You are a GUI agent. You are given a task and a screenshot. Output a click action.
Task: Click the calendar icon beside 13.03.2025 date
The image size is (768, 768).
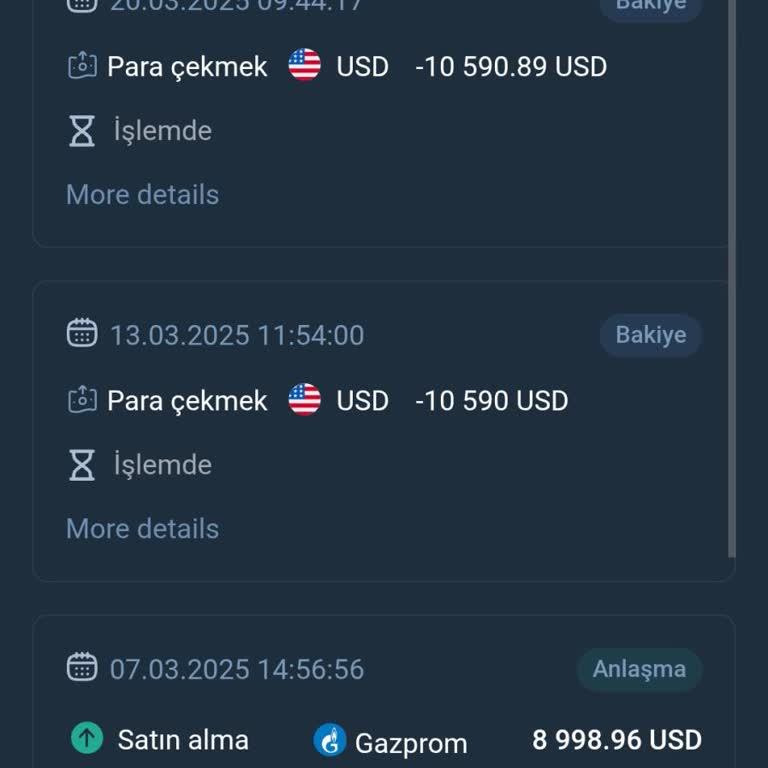(x=82, y=334)
